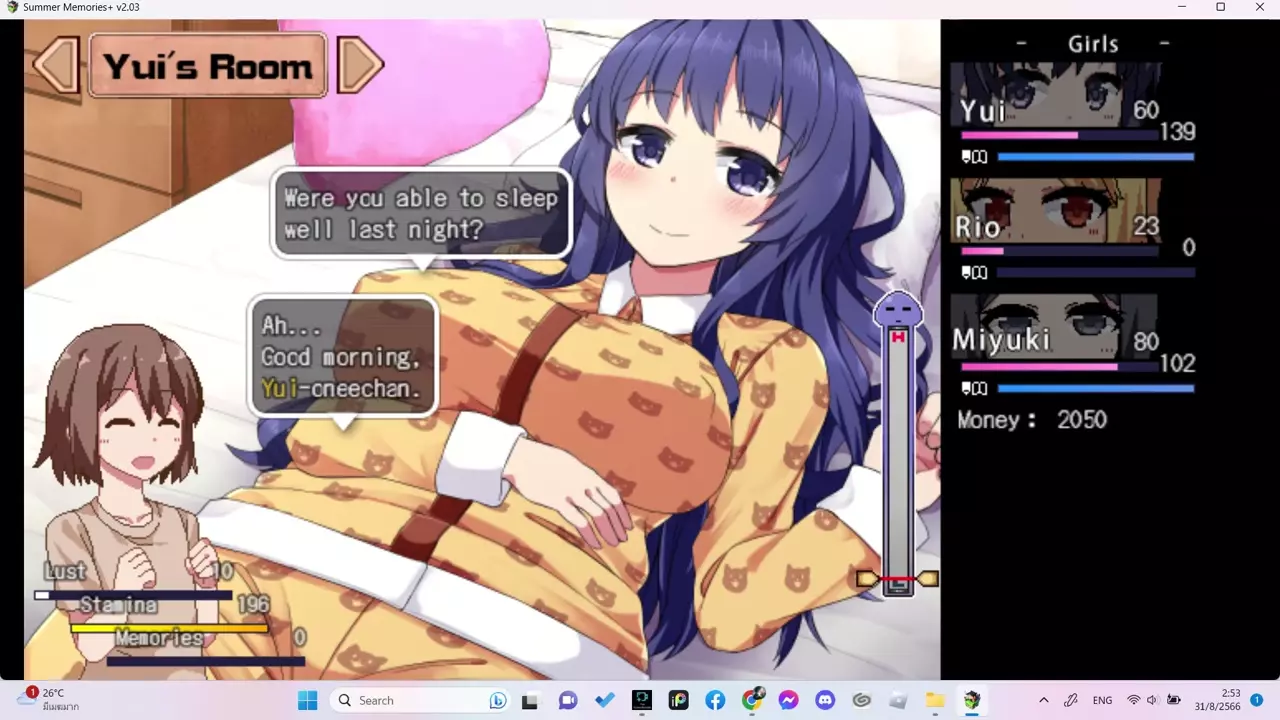Image resolution: width=1280 pixels, height=720 pixels.
Task: Select Miyuki's portrait in the Girls panel
Action: (x=1055, y=327)
